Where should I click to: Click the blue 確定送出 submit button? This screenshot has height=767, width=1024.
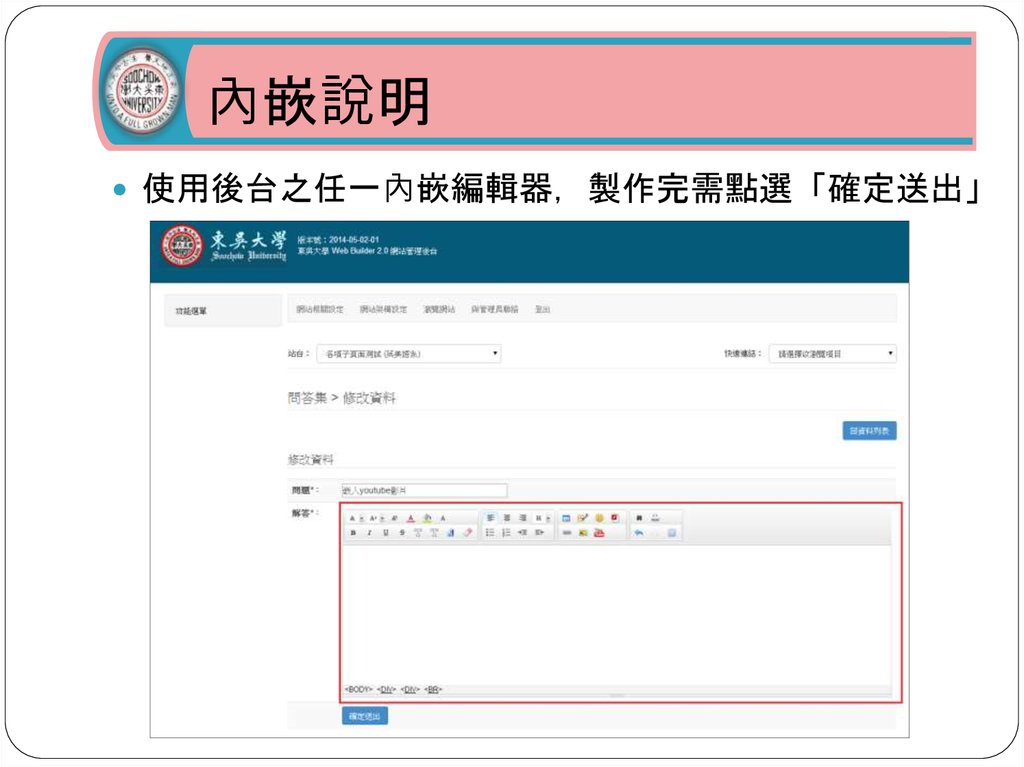pos(364,716)
